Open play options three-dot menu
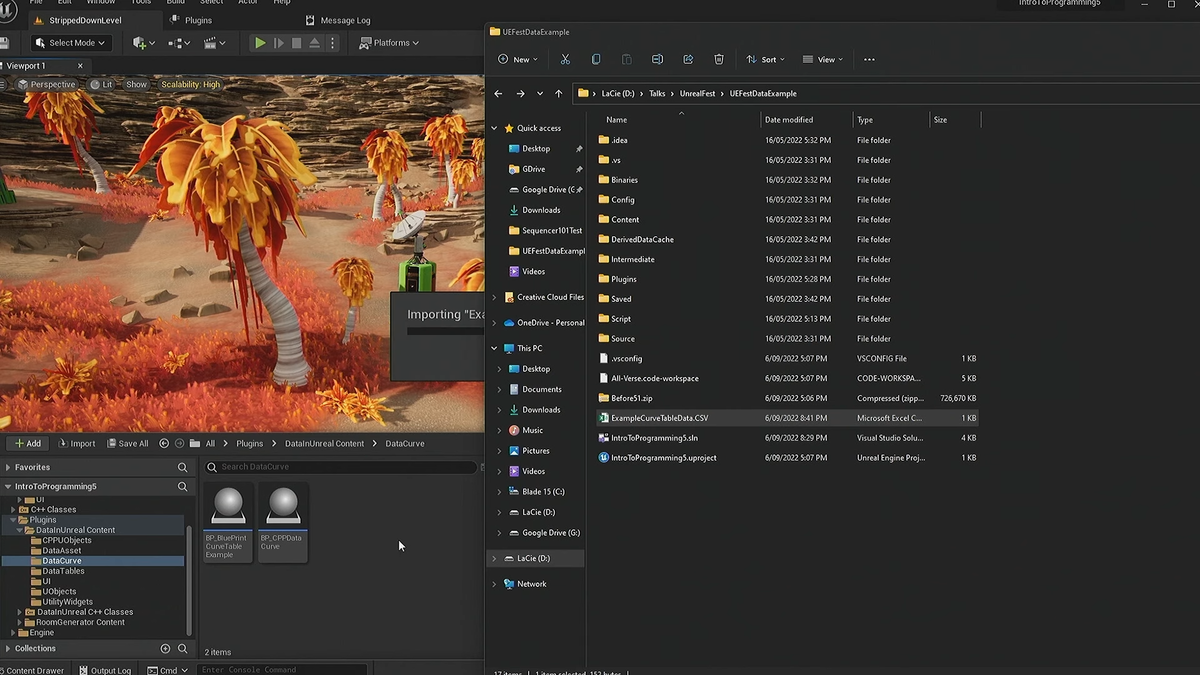The height and width of the screenshot is (675, 1200). pyautogui.click(x=333, y=43)
